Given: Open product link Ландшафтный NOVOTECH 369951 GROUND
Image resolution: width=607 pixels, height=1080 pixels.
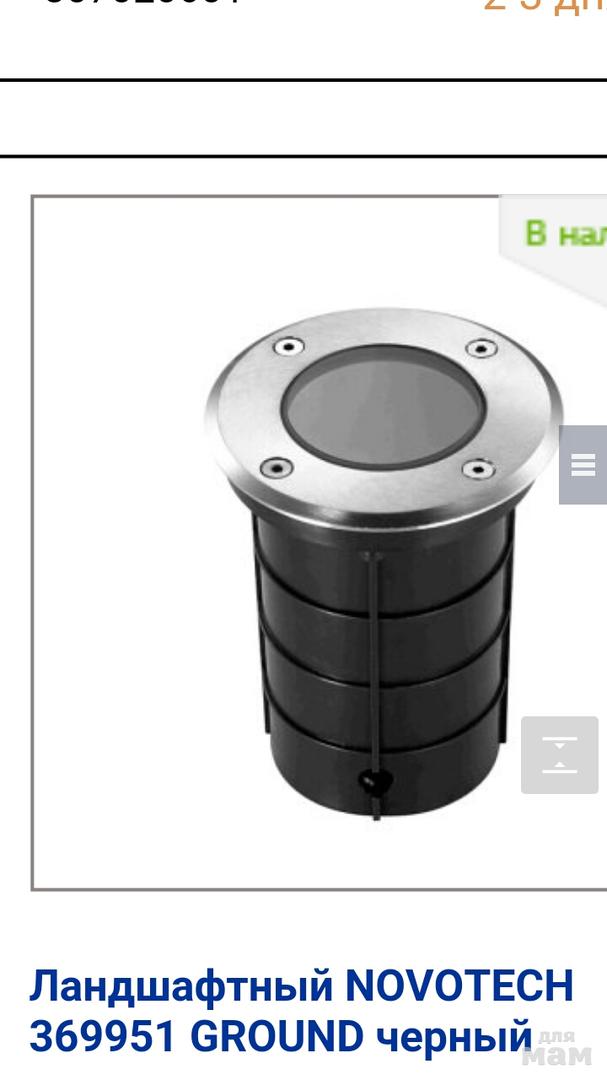Looking at the screenshot, I should [x=301, y=1011].
